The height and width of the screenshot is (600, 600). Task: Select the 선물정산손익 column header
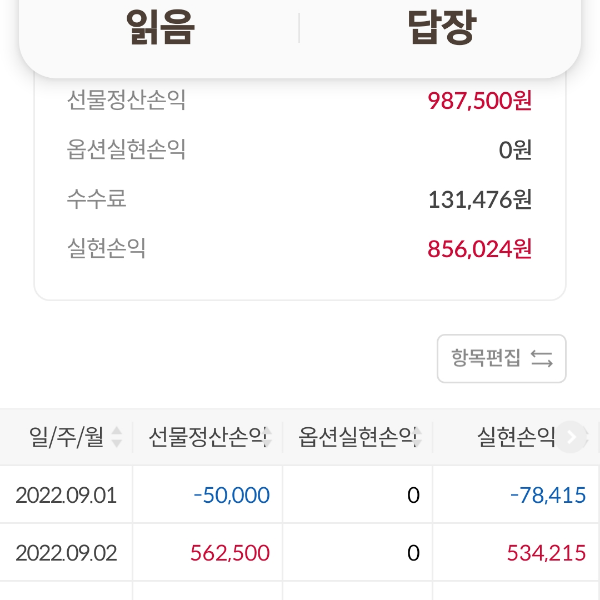point(208,437)
